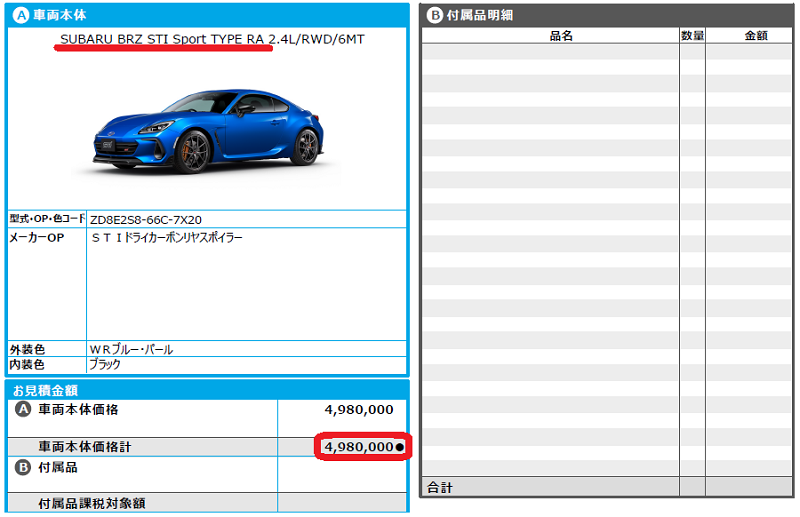
Task: Click the model code ZD8E2S8-66C-7X20 field
Action: click(x=146, y=219)
